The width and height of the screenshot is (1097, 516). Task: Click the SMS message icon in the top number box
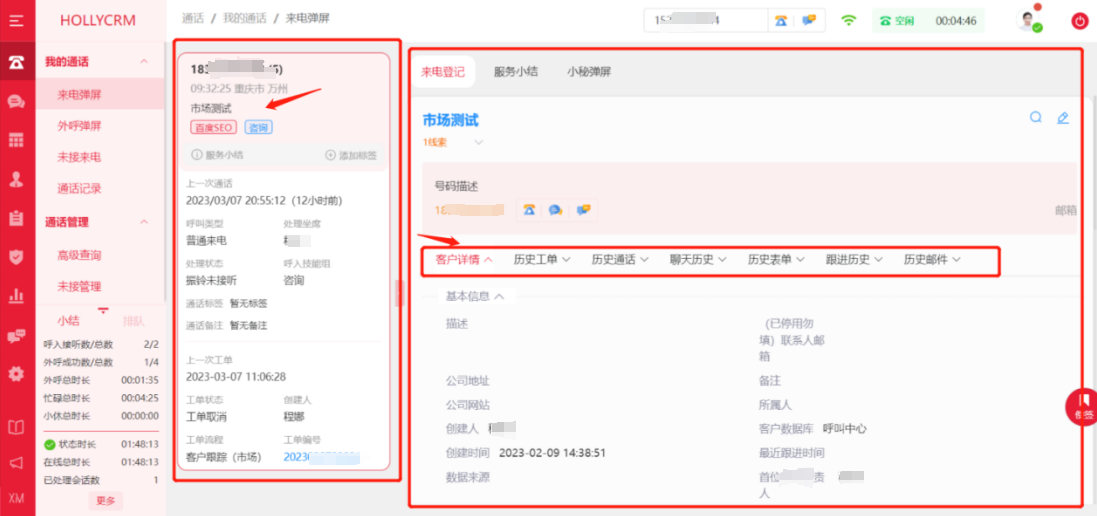click(x=809, y=20)
